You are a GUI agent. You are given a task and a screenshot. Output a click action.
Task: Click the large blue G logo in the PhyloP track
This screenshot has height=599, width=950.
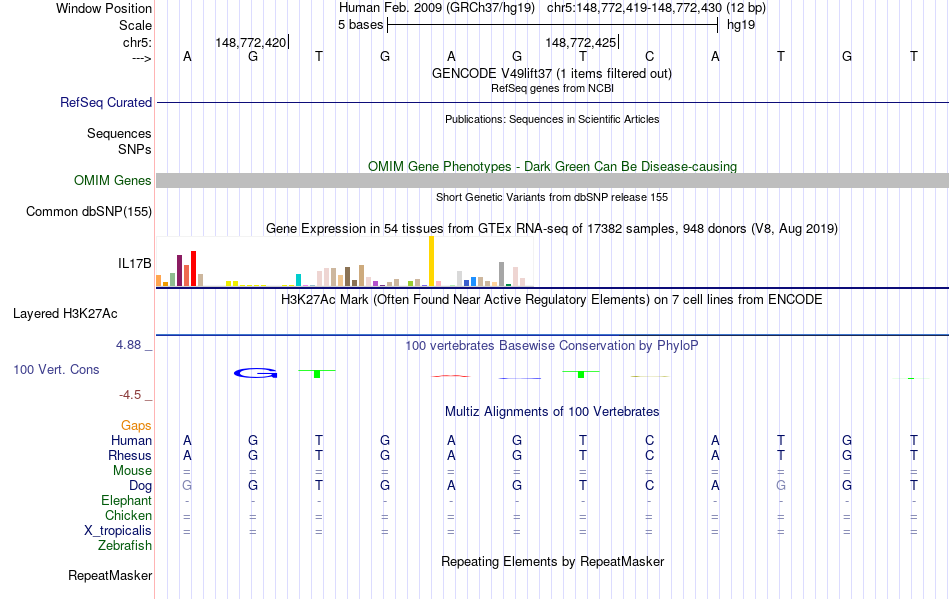pos(256,373)
